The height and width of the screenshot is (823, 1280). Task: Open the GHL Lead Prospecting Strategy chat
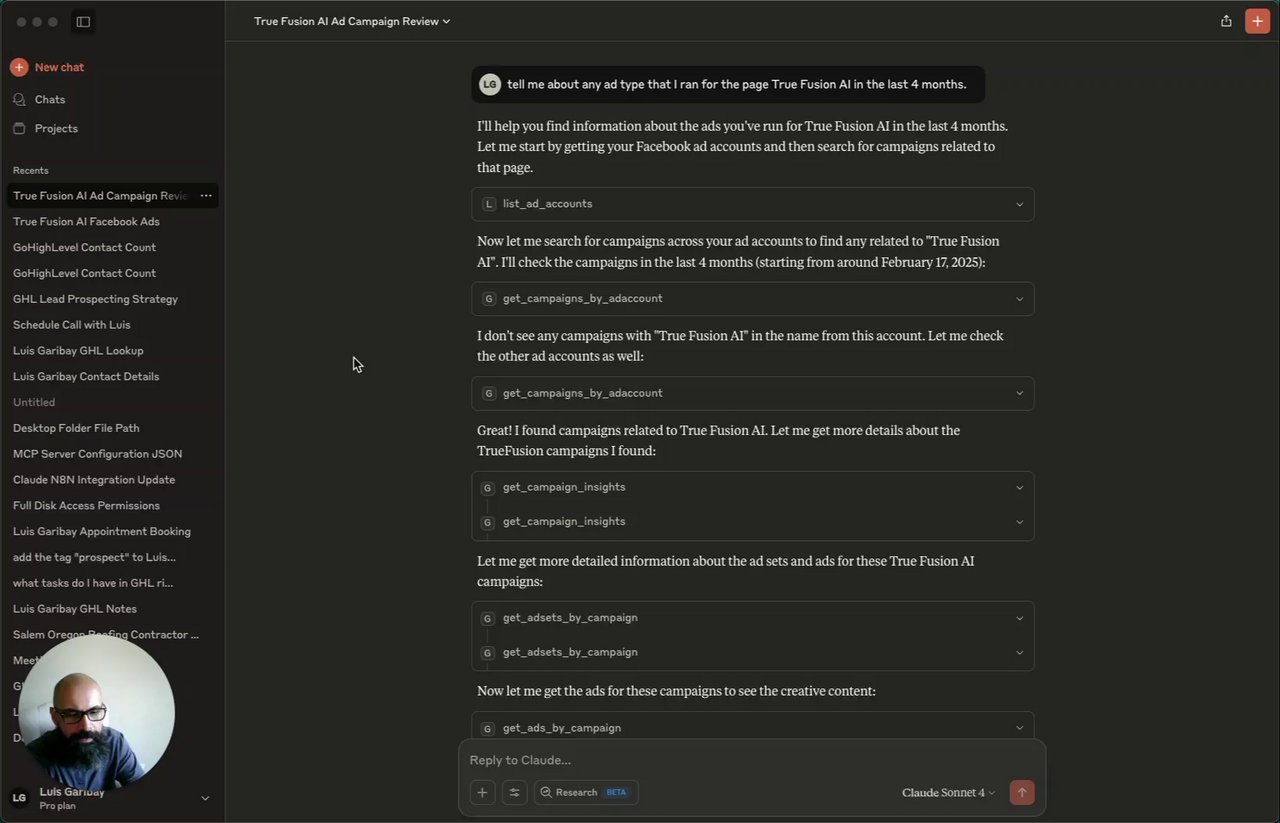click(x=95, y=299)
